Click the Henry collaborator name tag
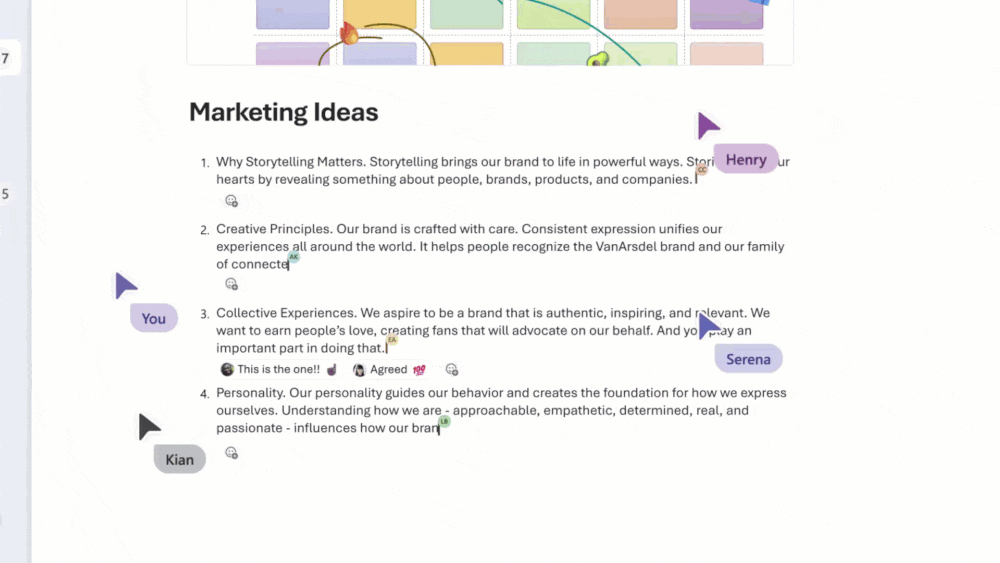This screenshot has height=563, width=1000. pos(746,159)
